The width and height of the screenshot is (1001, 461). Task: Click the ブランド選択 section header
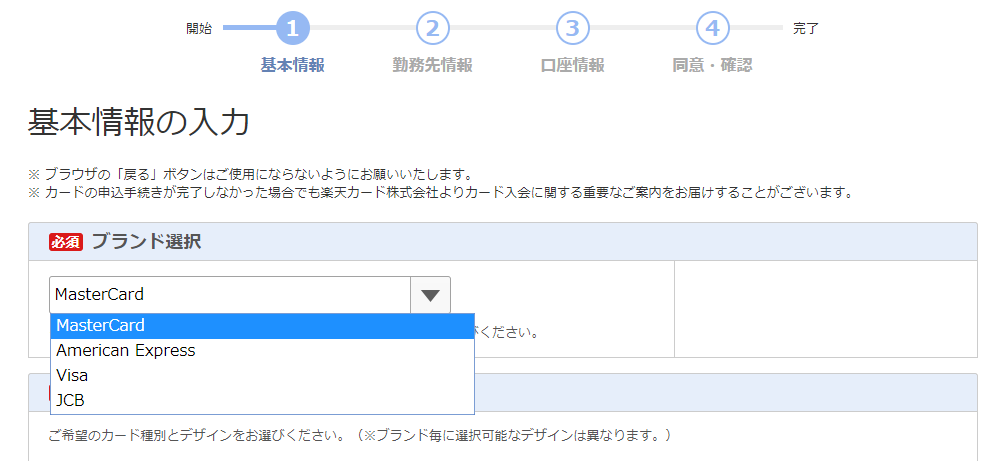(x=146, y=242)
